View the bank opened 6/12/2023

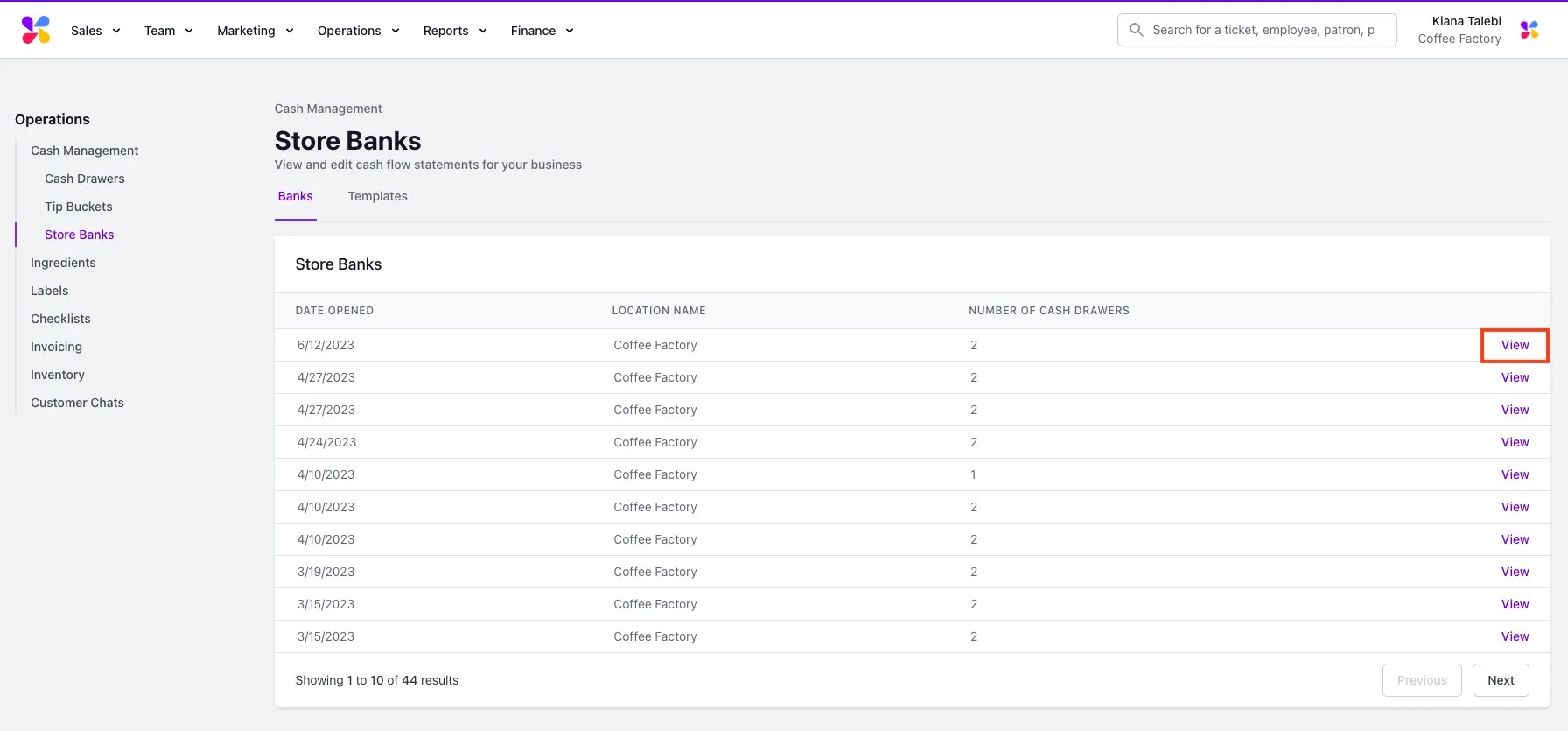(1515, 345)
